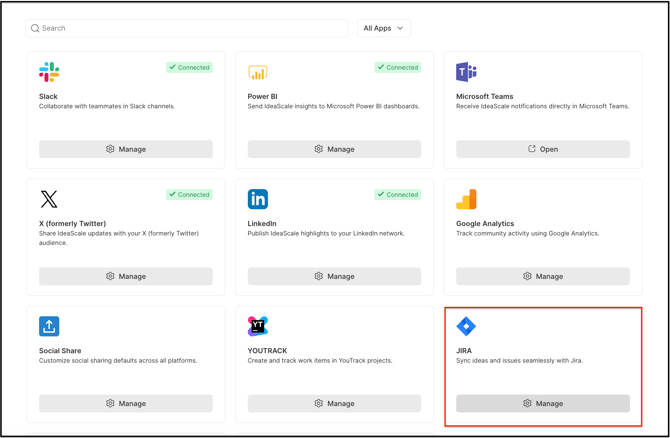Focus the Search input field

pyautogui.click(x=190, y=28)
